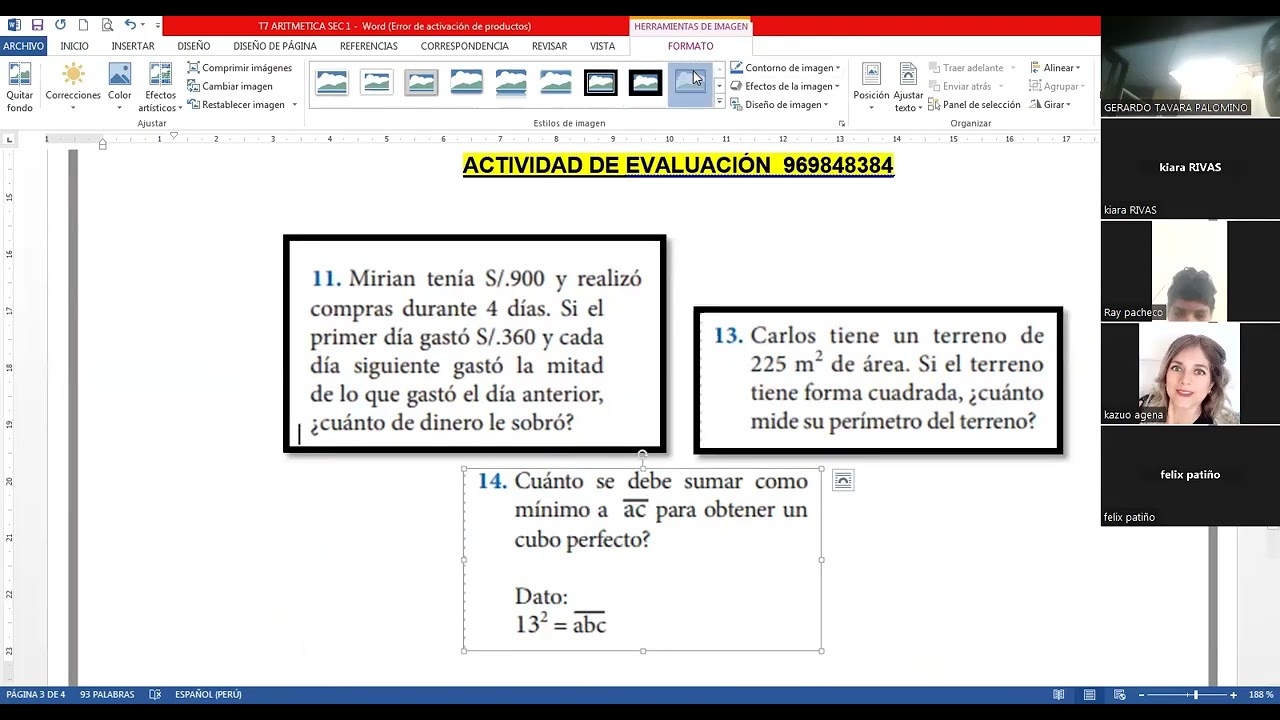Click the Word application icon

coord(14,25)
